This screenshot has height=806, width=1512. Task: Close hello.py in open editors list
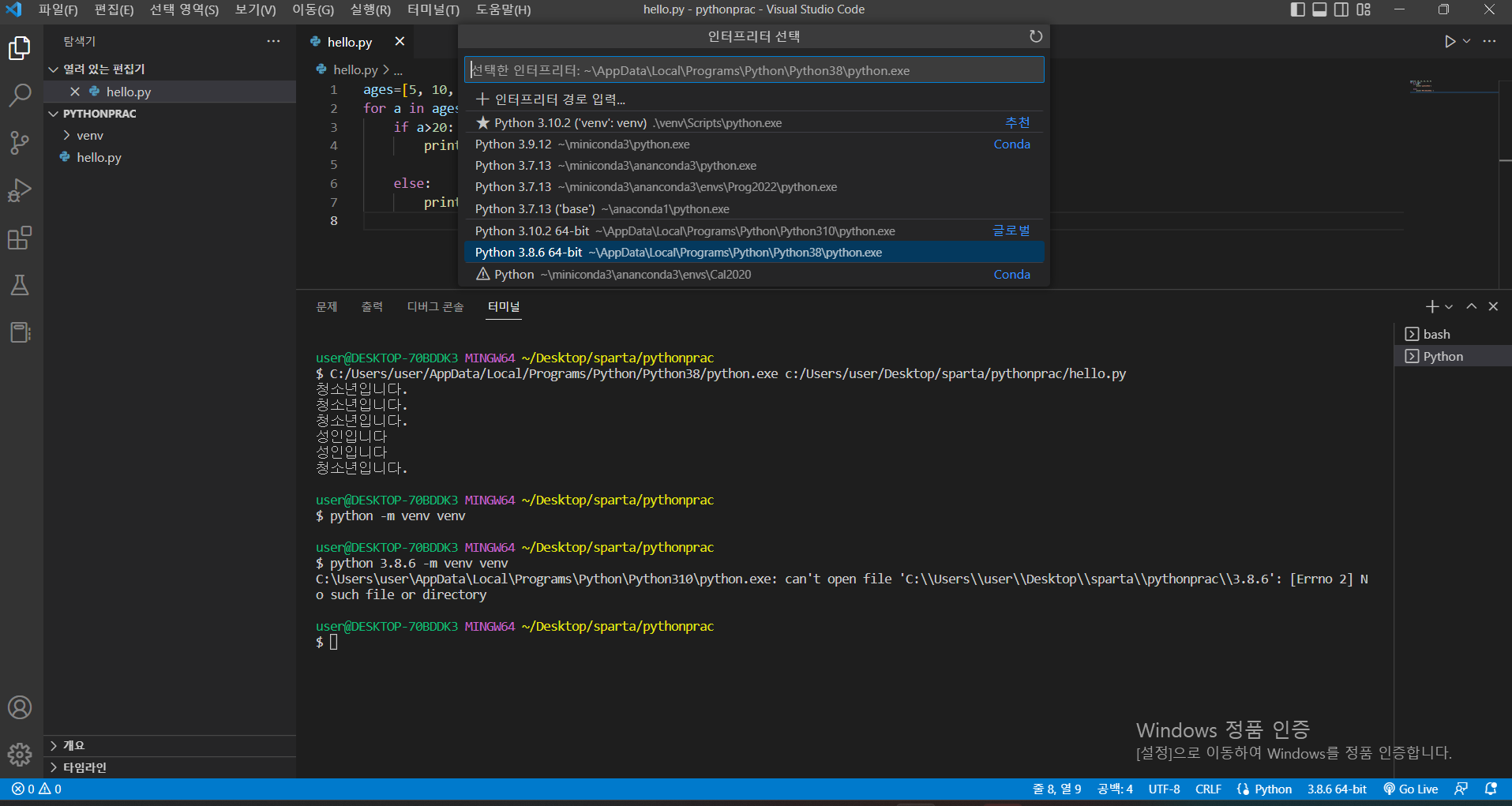[75, 92]
